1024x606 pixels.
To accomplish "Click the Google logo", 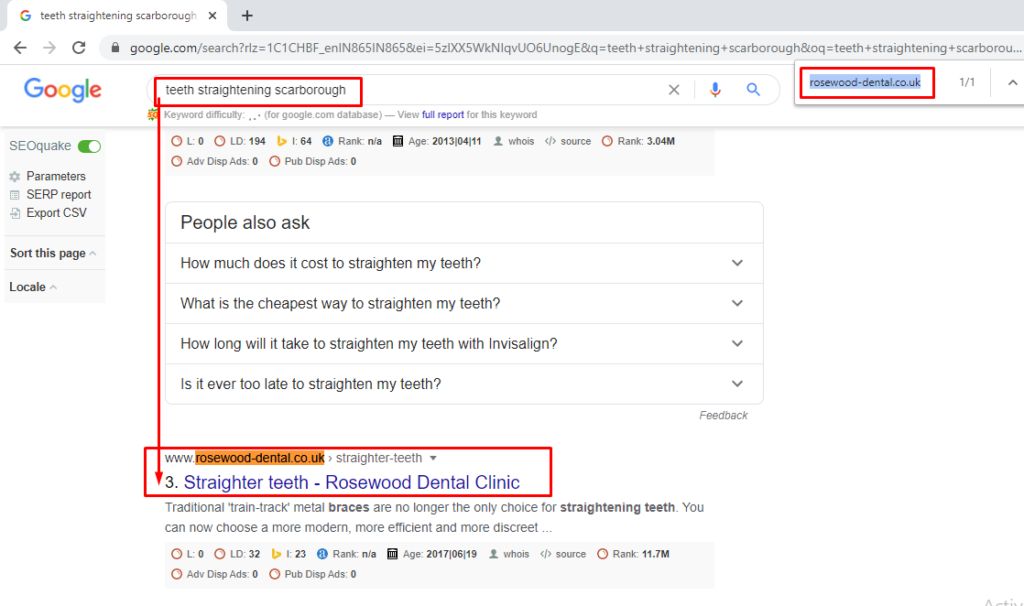I will click(63, 90).
